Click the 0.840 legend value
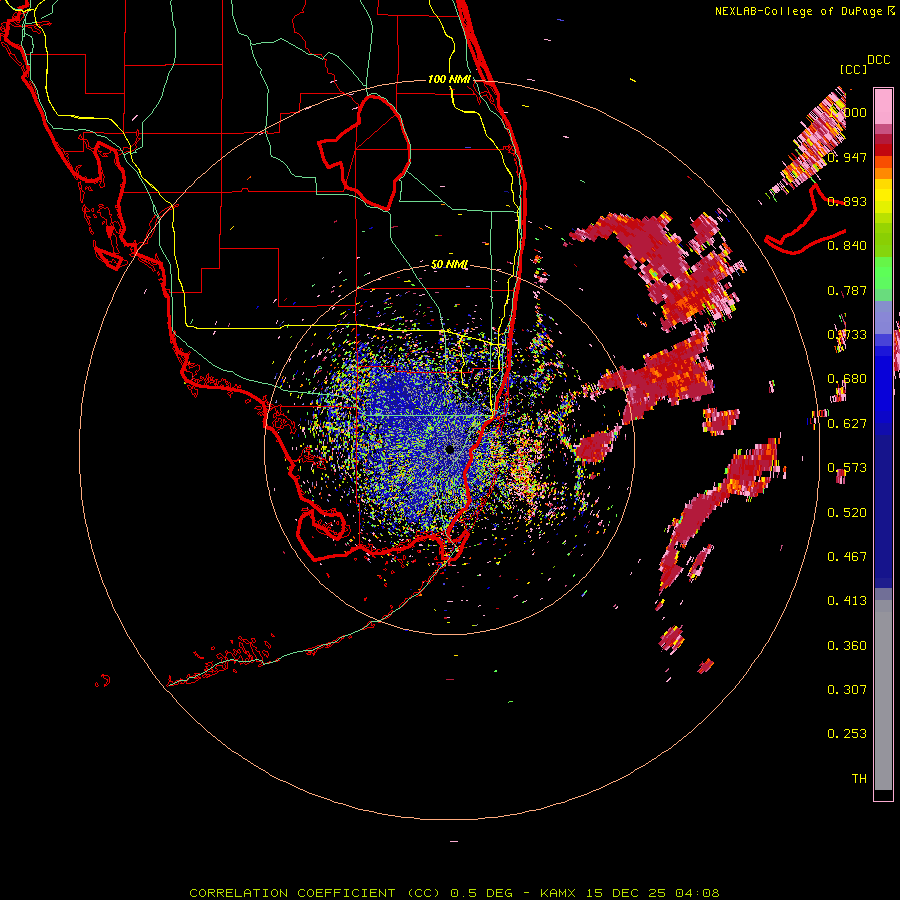Image resolution: width=900 pixels, height=900 pixels. click(847, 246)
